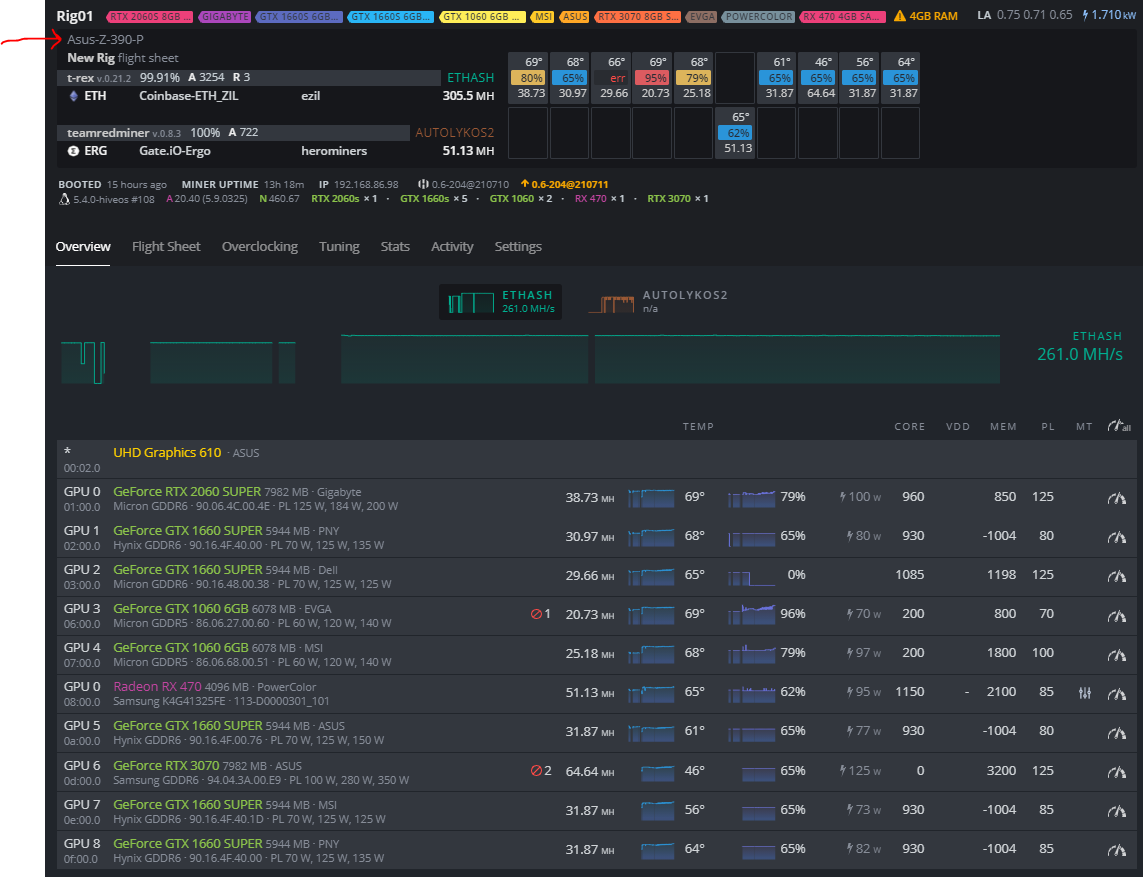Click error indicator on EVGA GTX 1060 6GB row

(x=540, y=614)
